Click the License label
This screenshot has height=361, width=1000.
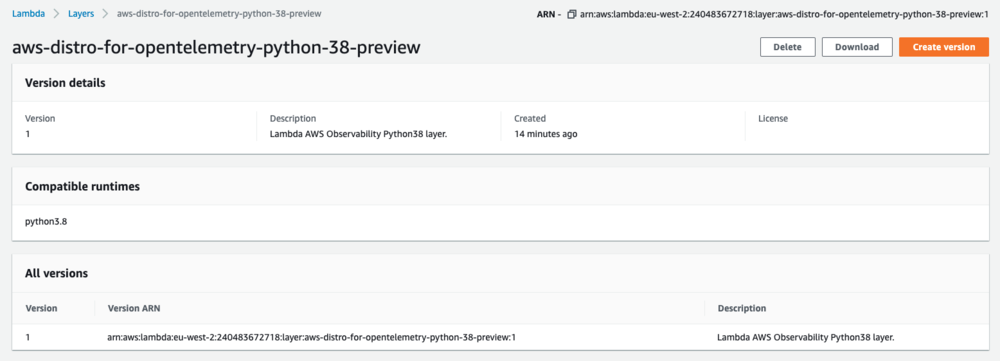pos(772,119)
